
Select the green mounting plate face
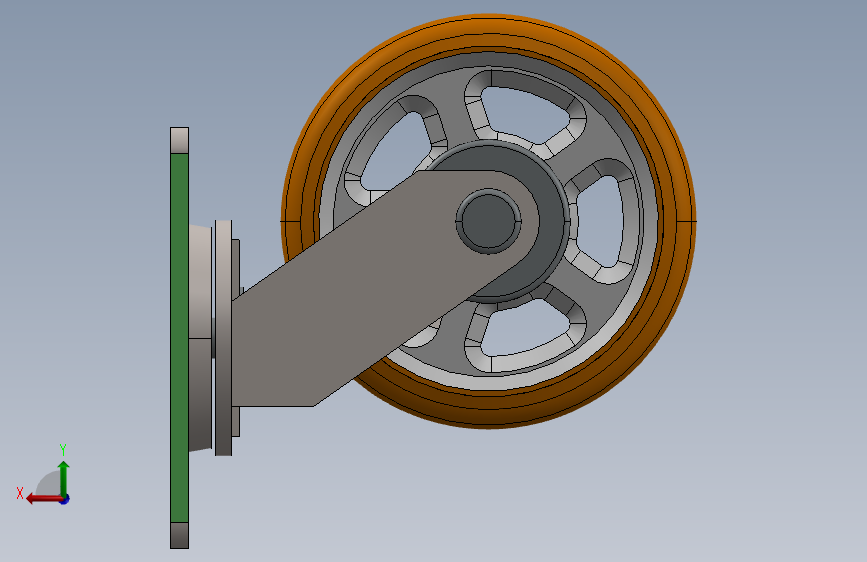179,337
